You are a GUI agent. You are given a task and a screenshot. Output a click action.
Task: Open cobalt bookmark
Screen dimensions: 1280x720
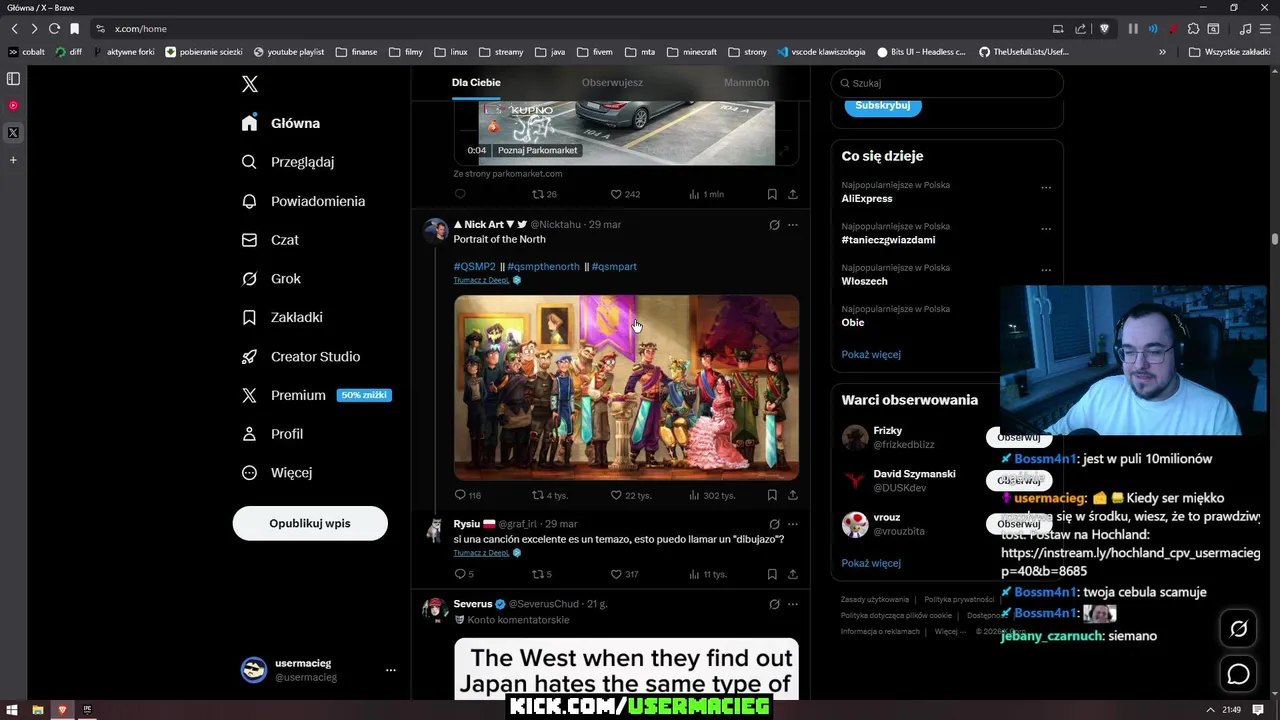tap(27, 52)
